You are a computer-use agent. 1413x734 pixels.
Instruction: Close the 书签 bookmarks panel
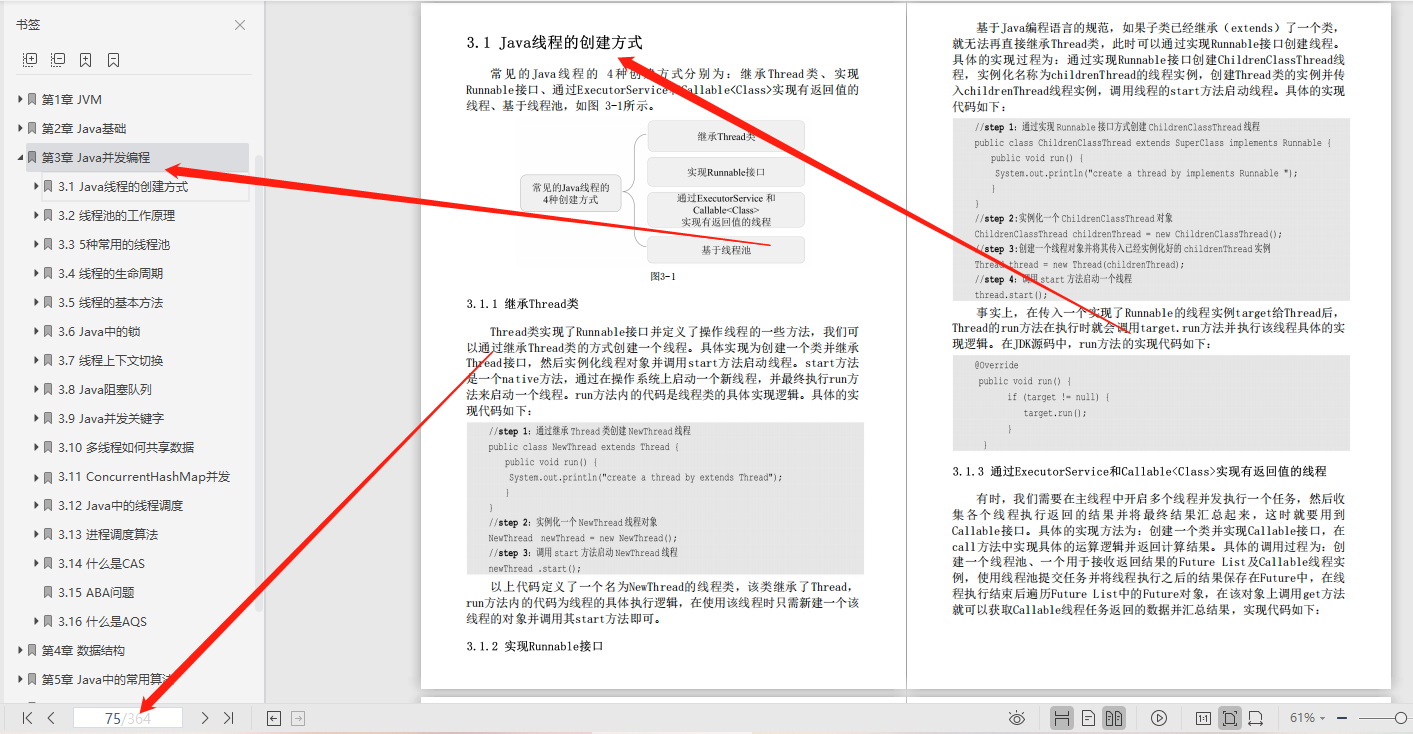click(x=240, y=25)
